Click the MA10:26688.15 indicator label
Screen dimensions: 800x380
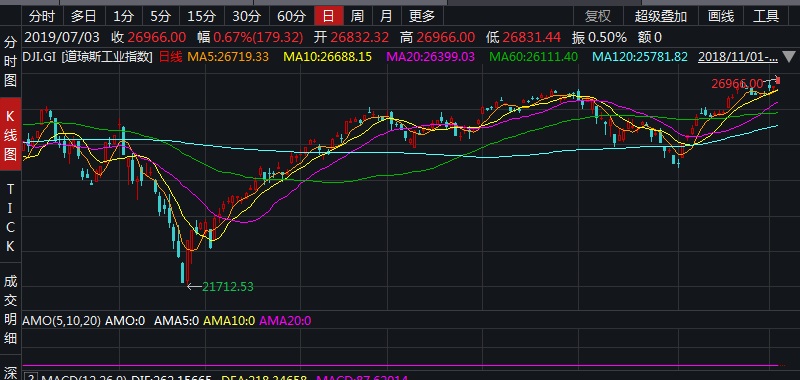tap(328, 57)
